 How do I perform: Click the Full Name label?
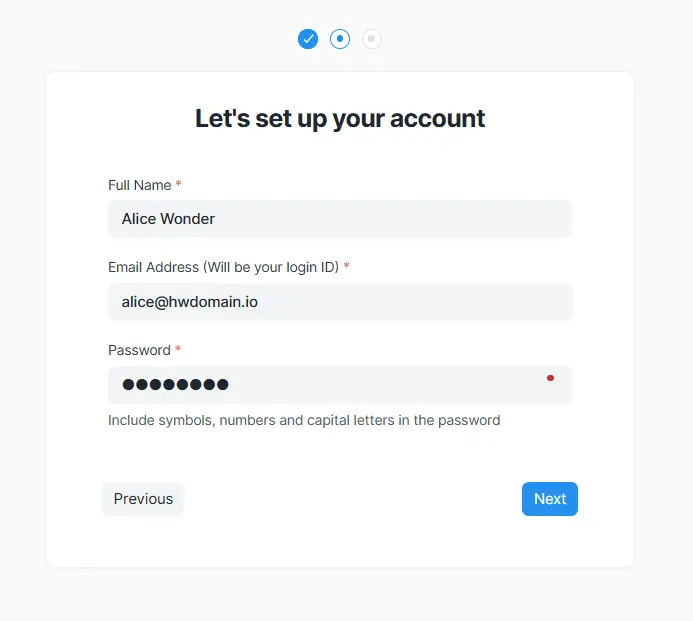[140, 185]
